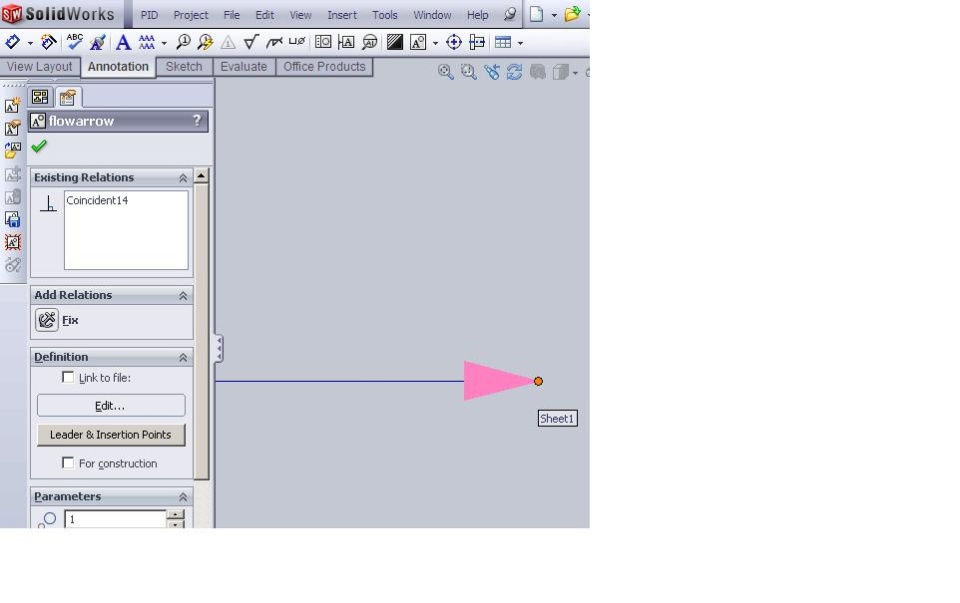Open the Tools menu
The image size is (960, 603).
[384, 15]
